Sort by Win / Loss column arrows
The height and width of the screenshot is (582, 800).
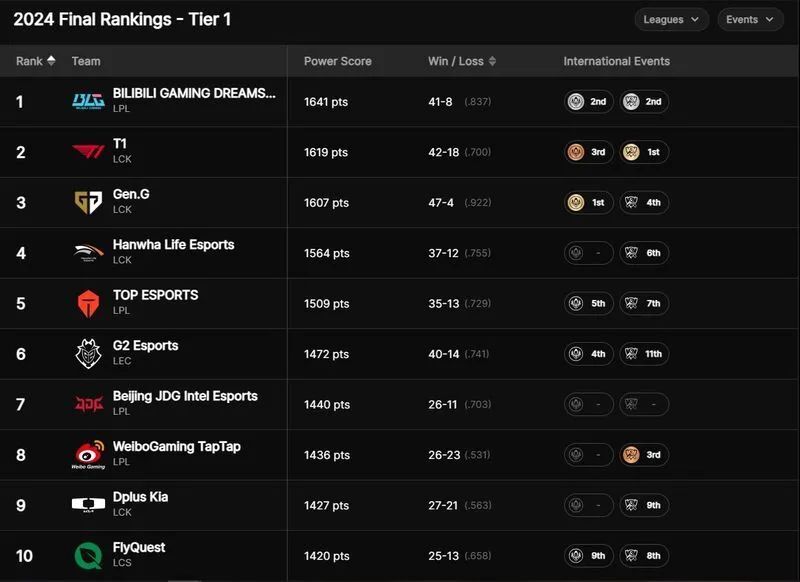coord(492,61)
